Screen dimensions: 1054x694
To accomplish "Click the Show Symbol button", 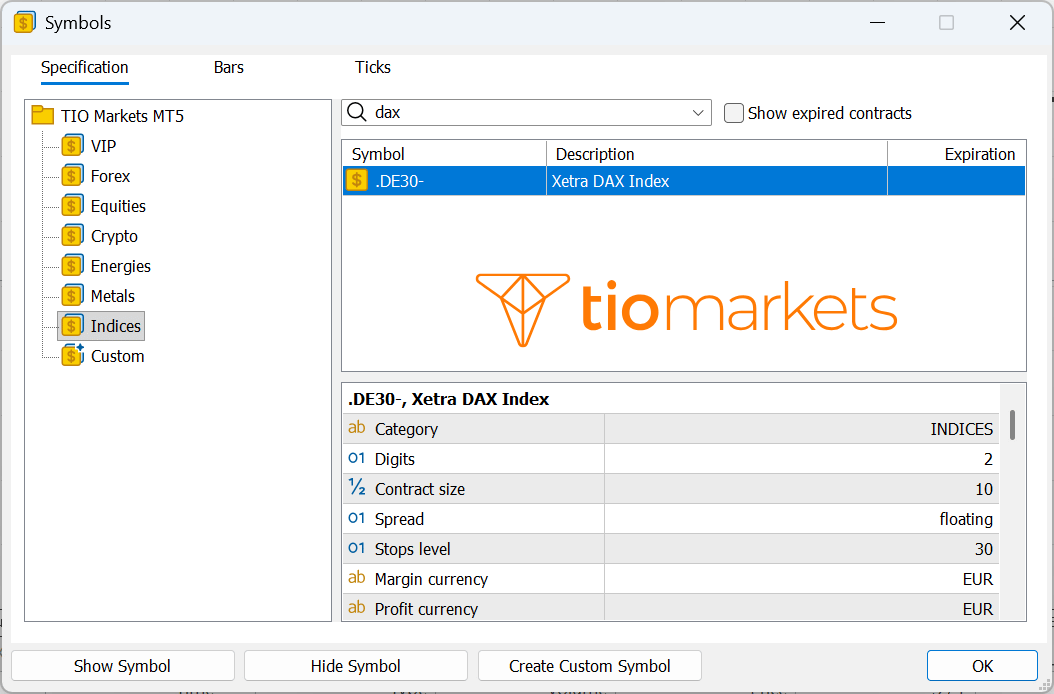I will [x=122, y=666].
